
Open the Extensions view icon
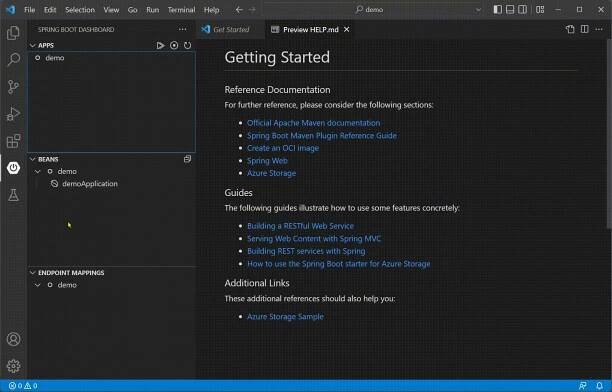(13, 141)
